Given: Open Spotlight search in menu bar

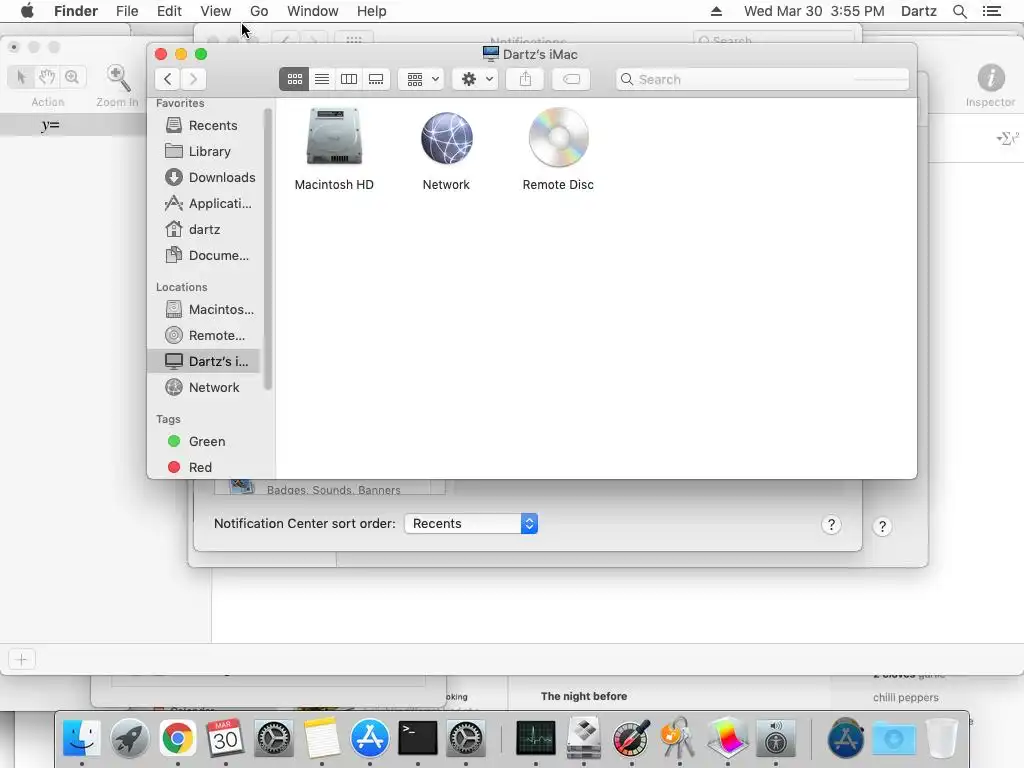Looking at the screenshot, I should click(959, 11).
